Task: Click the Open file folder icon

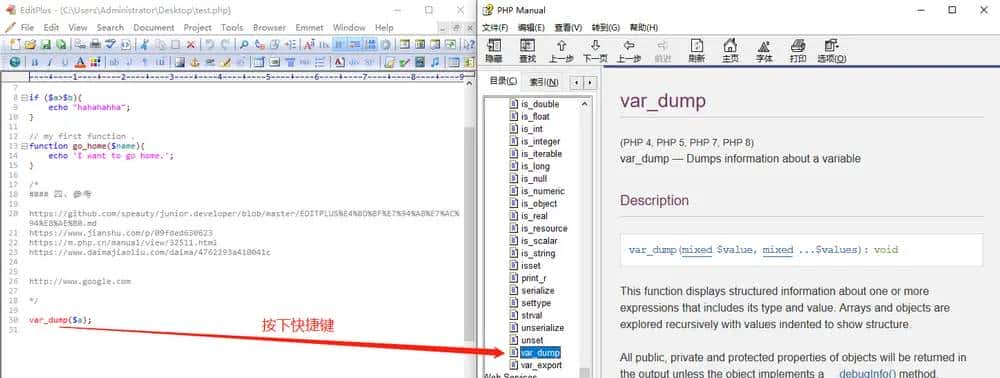Action: tap(30, 44)
